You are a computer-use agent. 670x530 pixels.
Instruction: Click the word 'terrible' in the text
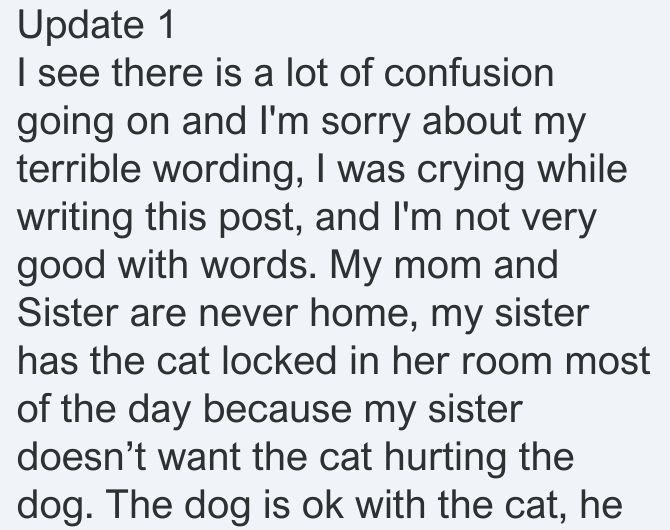(79, 168)
